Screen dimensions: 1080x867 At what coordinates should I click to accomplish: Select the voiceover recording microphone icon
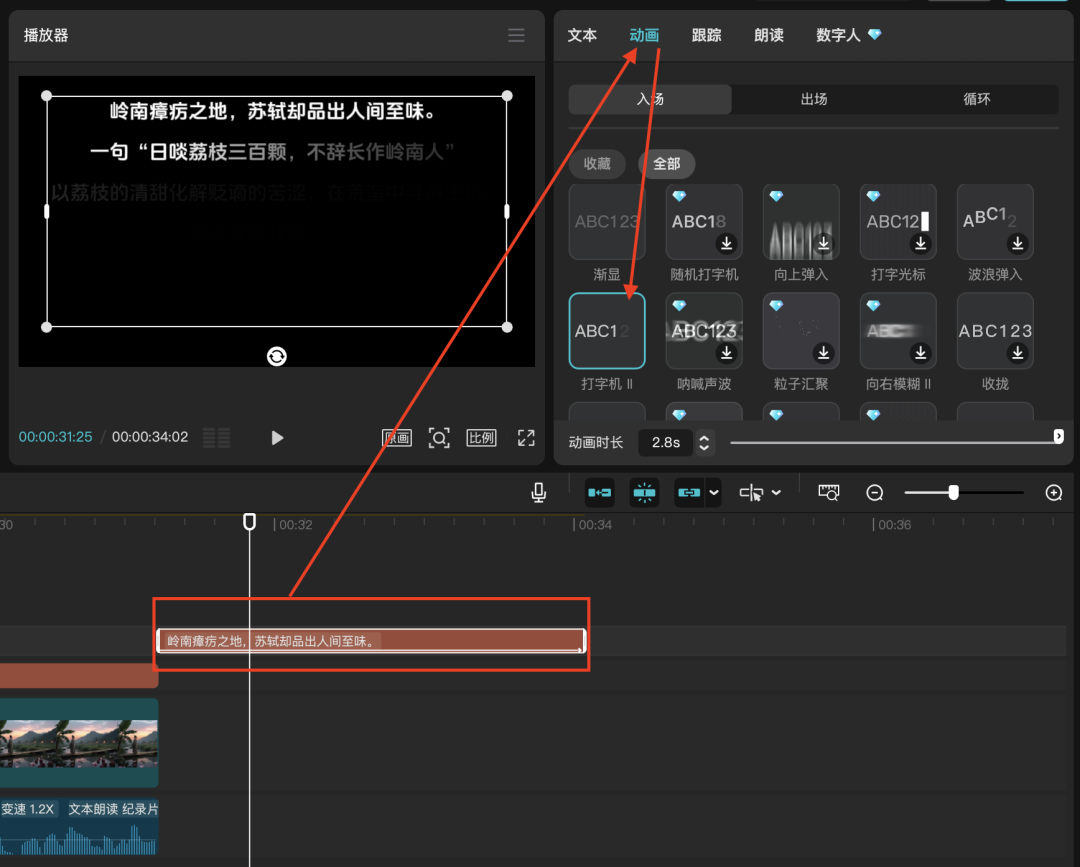538,492
